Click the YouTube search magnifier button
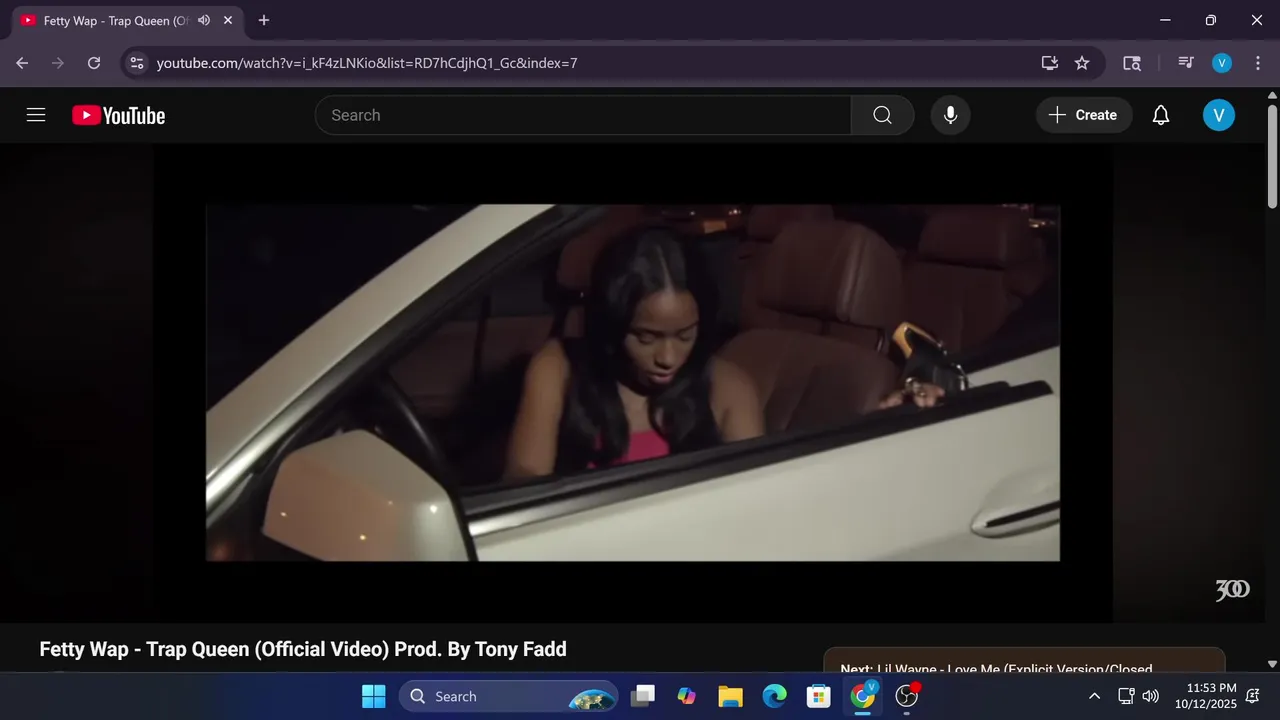This screenshot has height=720, width=1280. (x=882, y=115)
